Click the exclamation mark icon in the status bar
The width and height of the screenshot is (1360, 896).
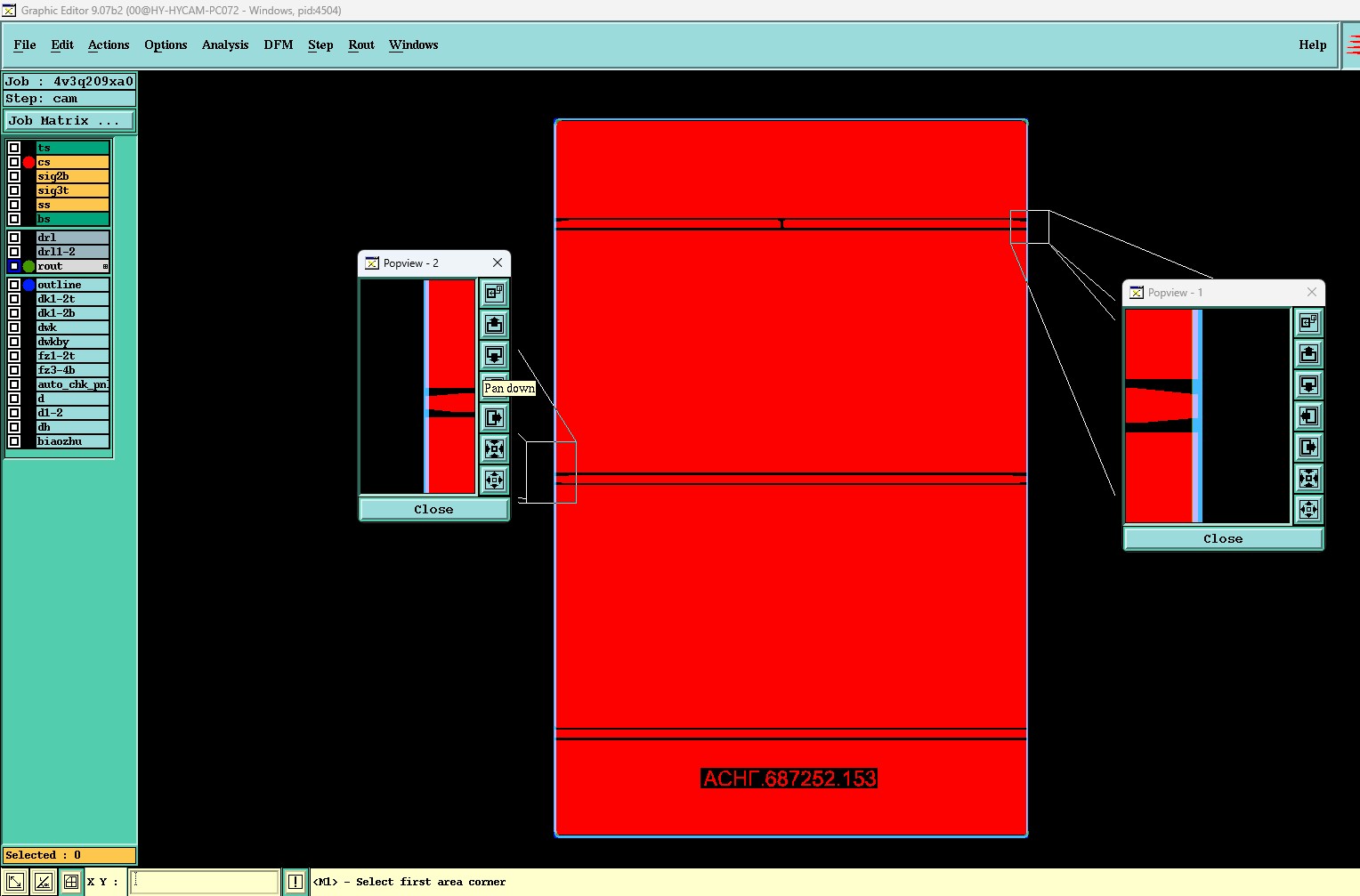(295, 882)
